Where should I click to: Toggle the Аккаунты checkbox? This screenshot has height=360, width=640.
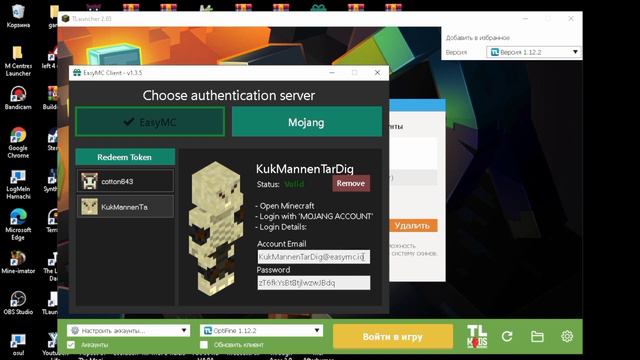[71, 345]
